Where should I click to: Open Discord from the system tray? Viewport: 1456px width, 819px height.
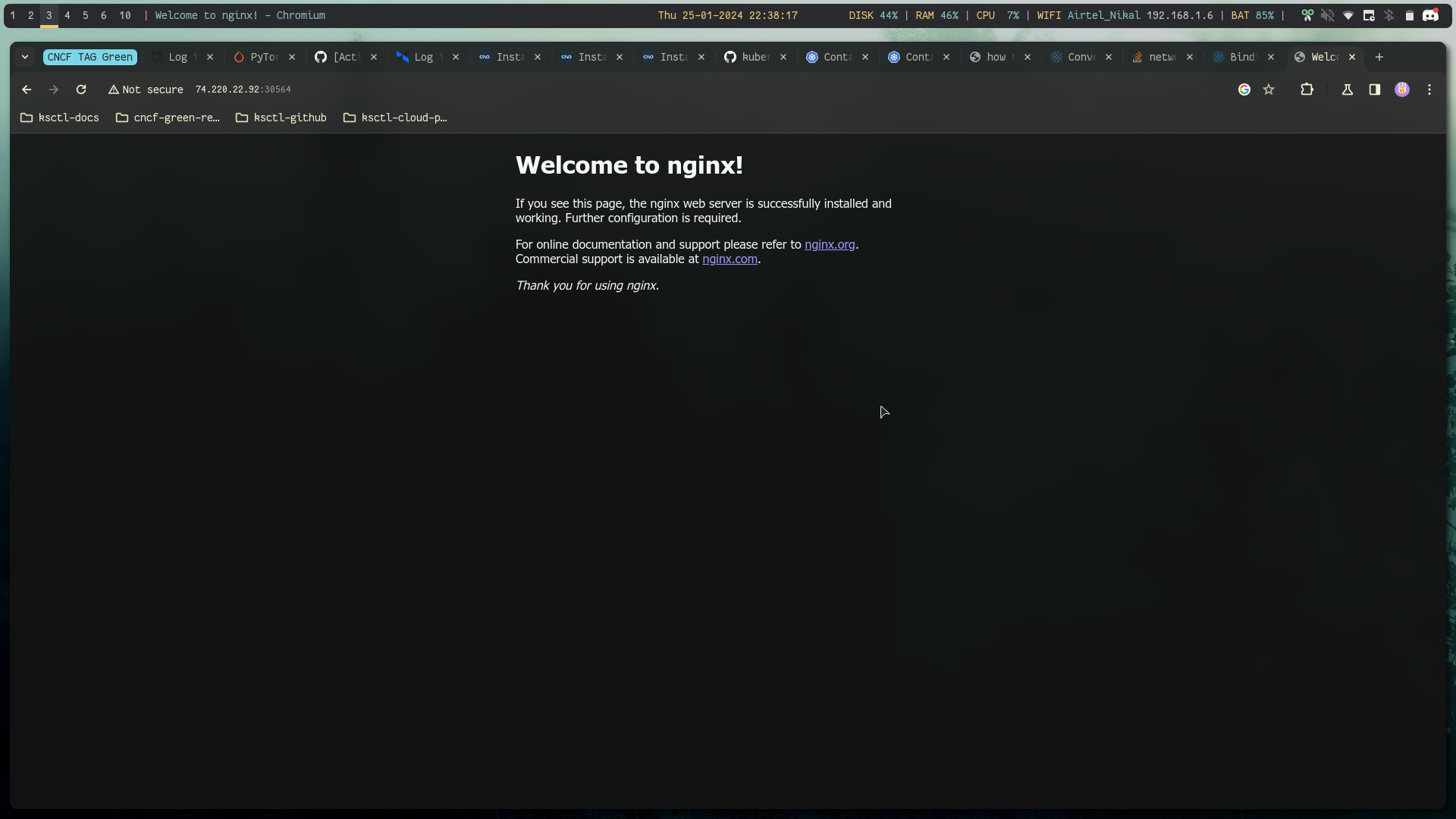[1430, 15]
